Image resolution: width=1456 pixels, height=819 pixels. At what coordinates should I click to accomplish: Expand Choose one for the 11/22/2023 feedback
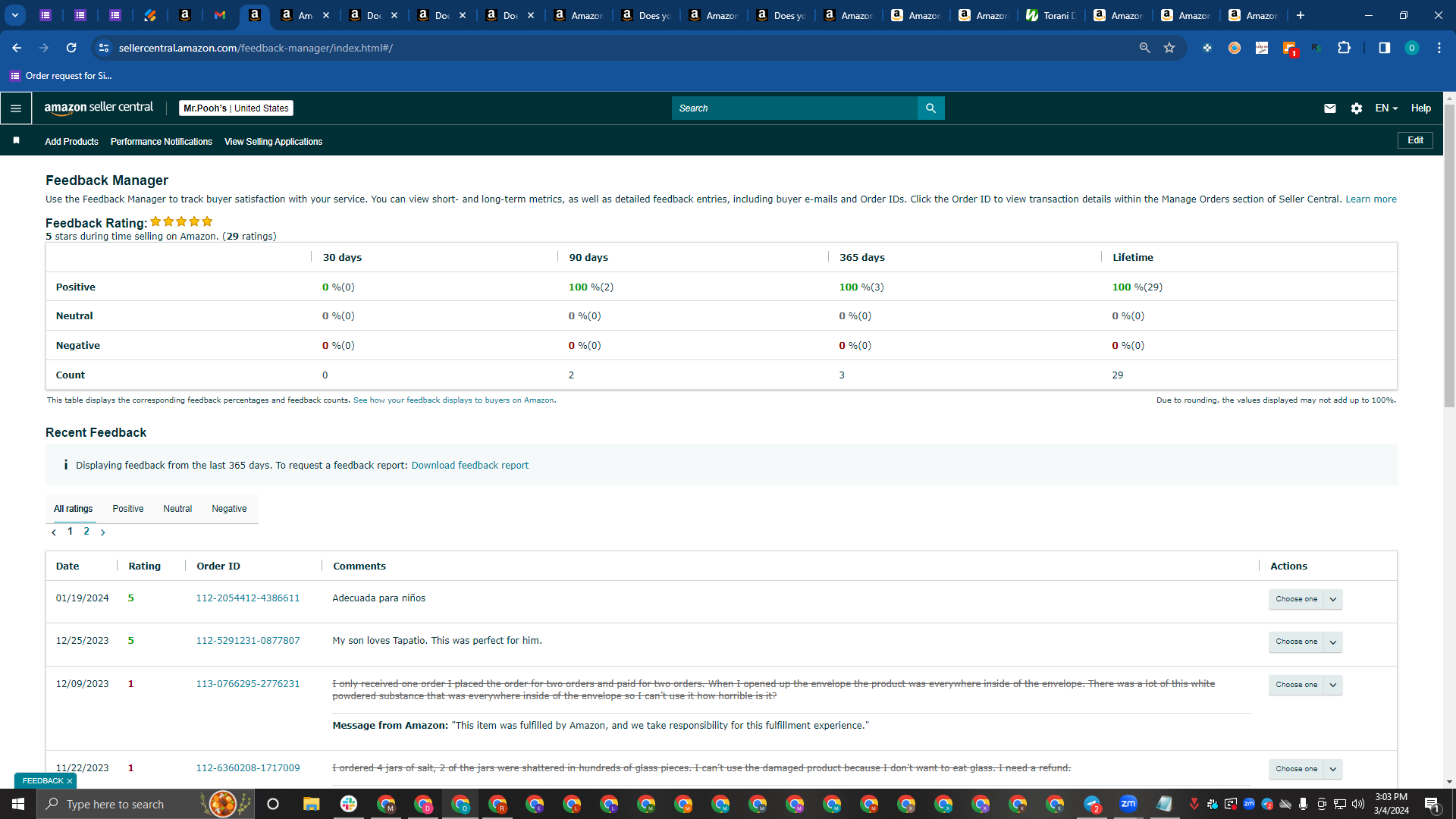tap(1305, 769)
